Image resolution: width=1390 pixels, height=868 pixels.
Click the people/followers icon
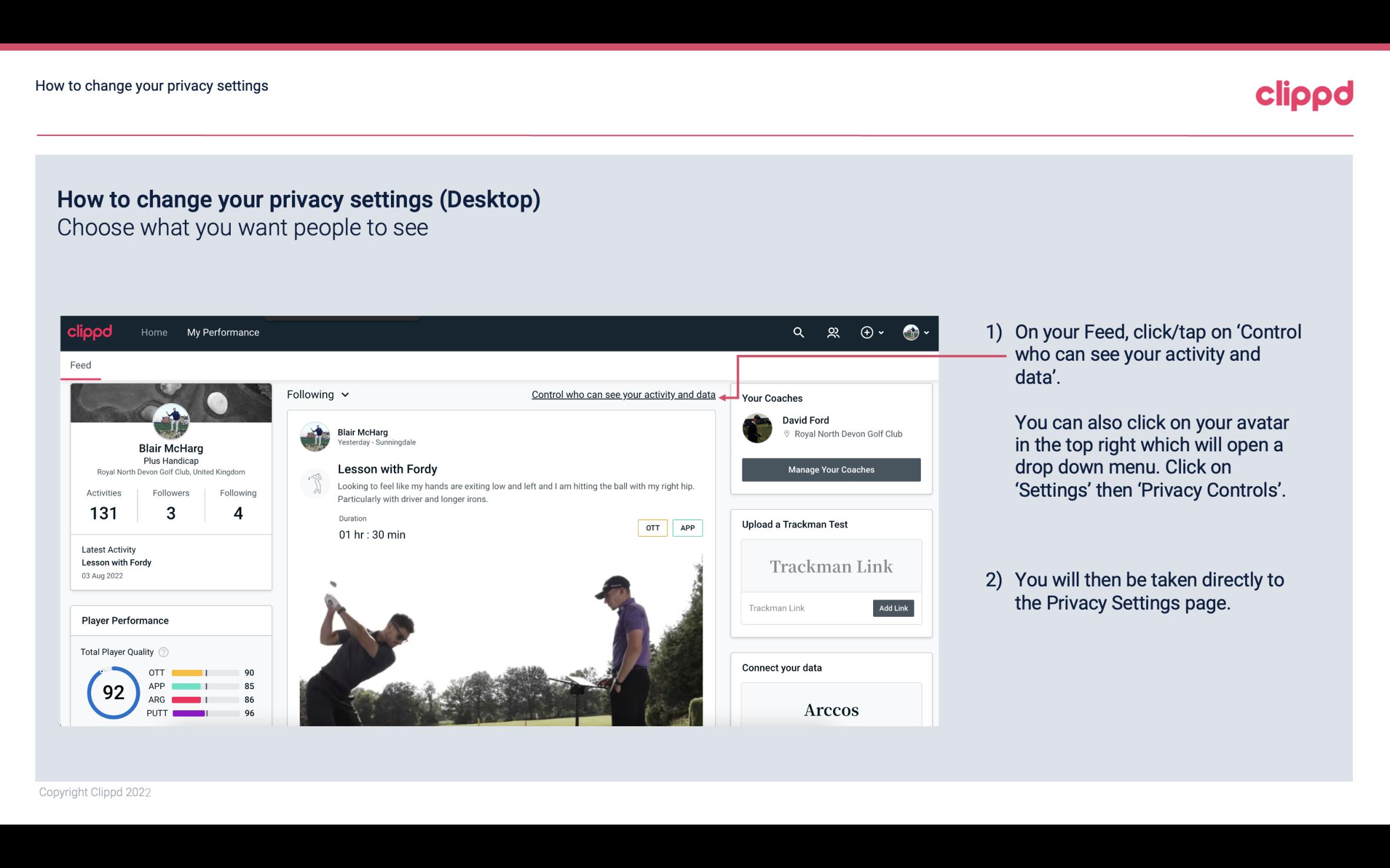pos(833,331)
